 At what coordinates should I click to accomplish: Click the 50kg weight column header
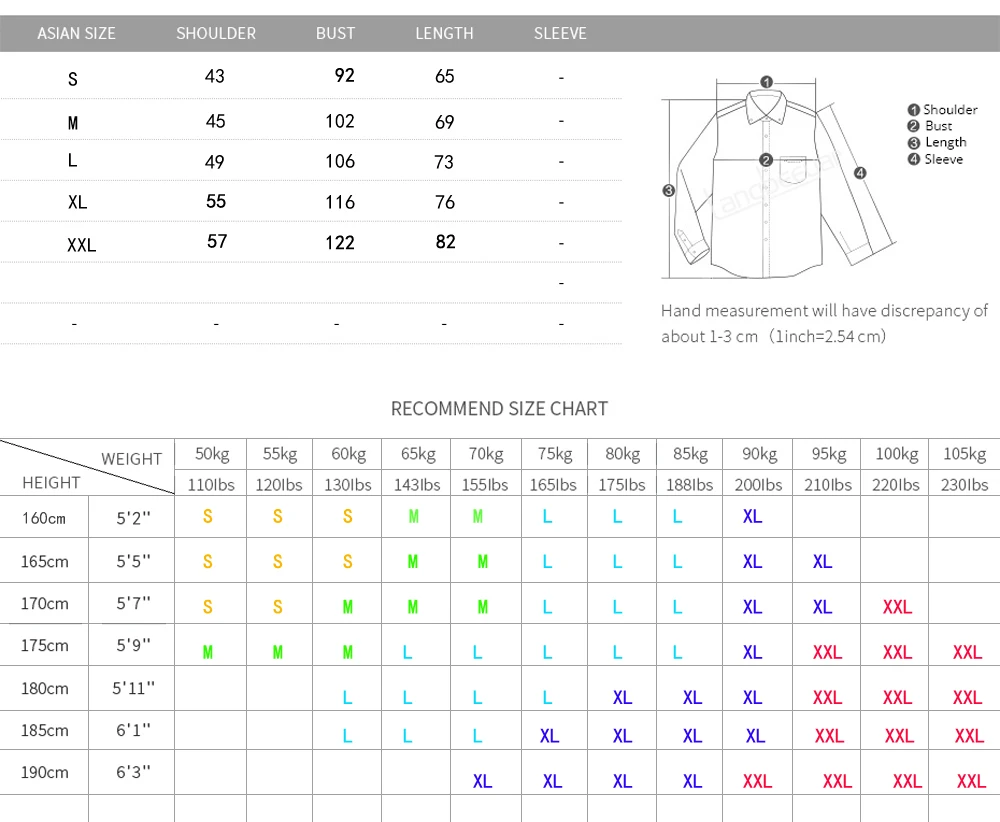point(212,454)
